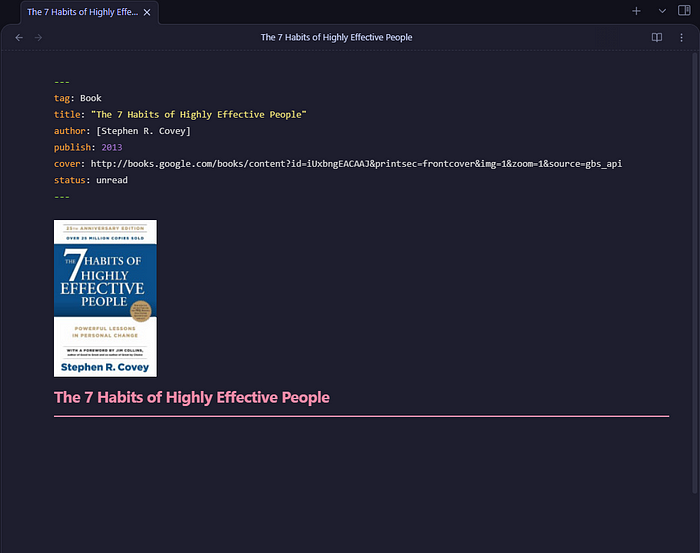Image resolution: width=700 pixels, height=553 pixels.
Task: Click the vertical scrollbar on right edge
Action: [x=695, y=272]
